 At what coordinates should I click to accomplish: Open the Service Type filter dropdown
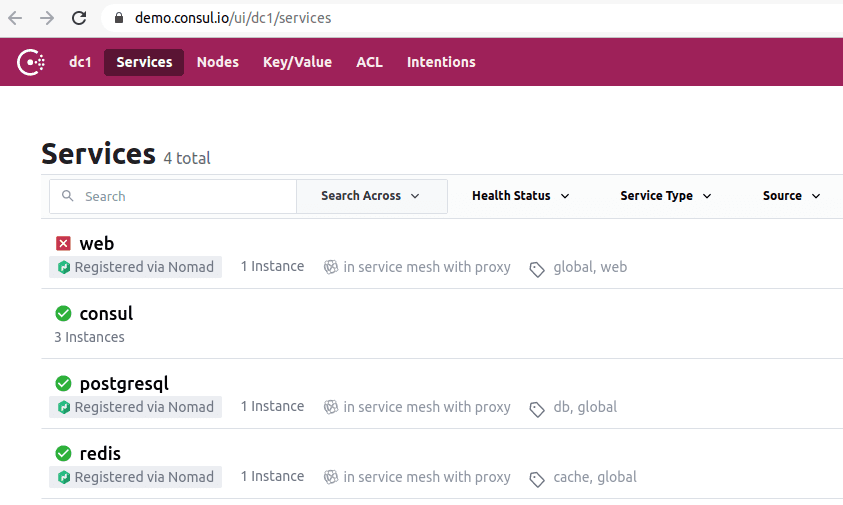tap(666, 196)
